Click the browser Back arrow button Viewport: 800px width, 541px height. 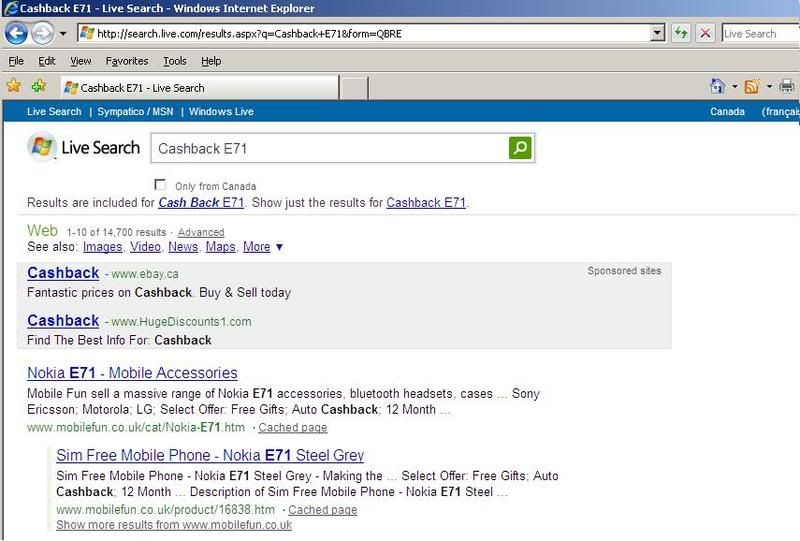16,34
